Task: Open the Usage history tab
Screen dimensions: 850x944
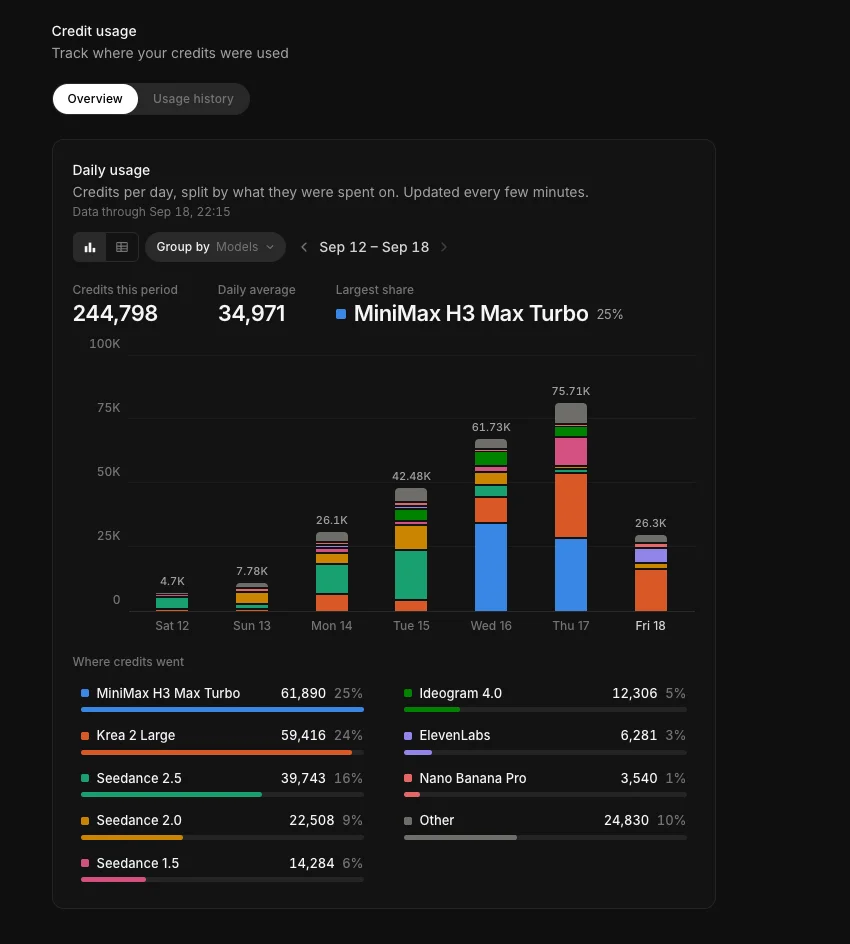Action: tap(193, 99)
